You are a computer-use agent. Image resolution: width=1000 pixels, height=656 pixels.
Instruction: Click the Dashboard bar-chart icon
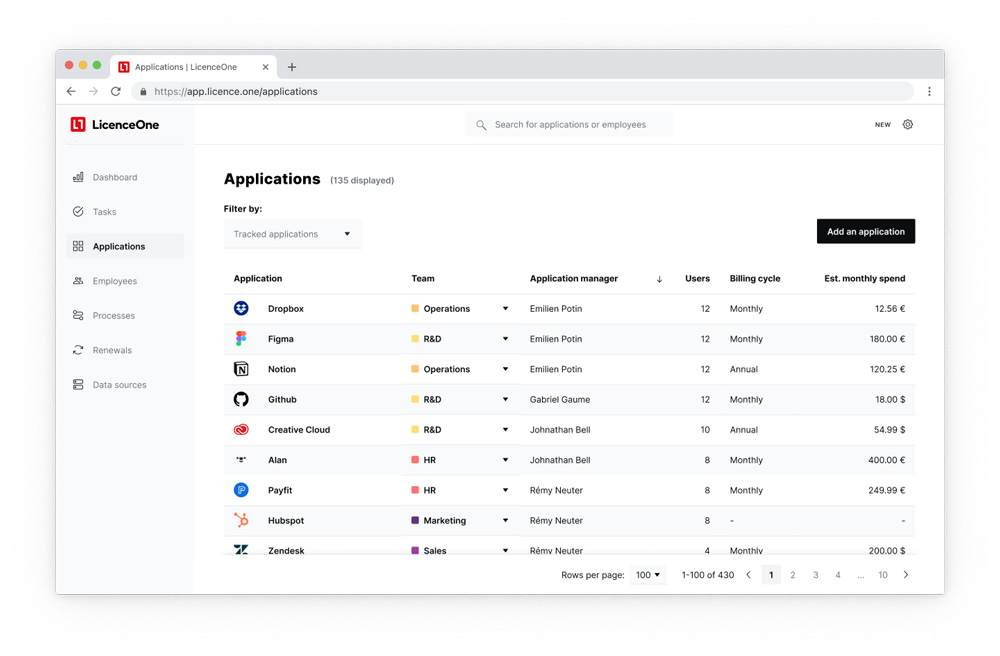tap(78, 177)
